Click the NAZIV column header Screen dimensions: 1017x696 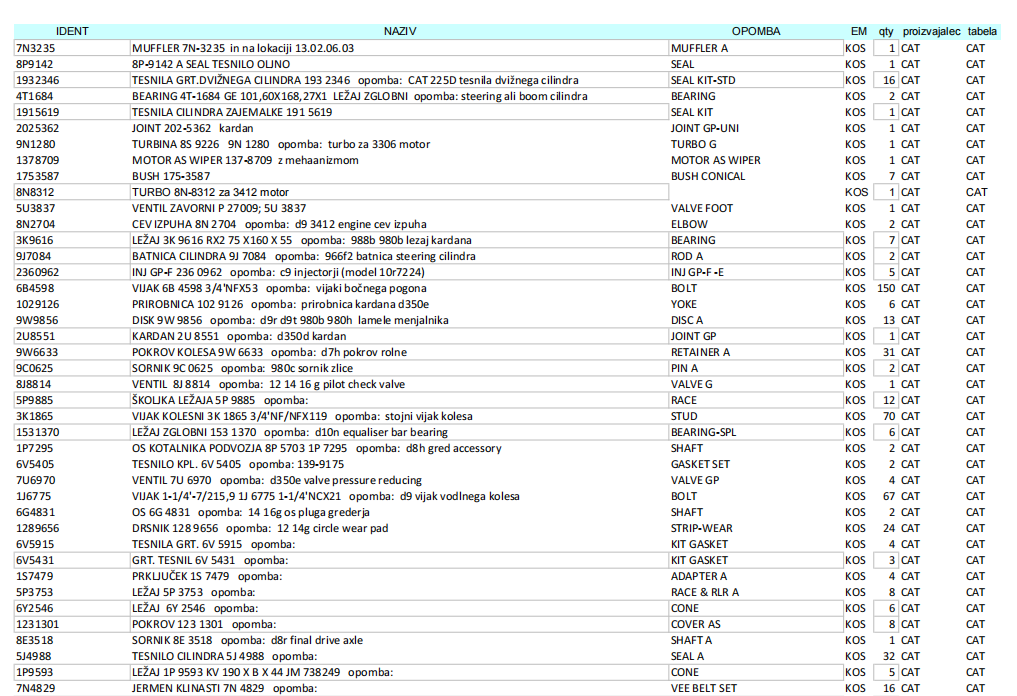click(400, 32)
